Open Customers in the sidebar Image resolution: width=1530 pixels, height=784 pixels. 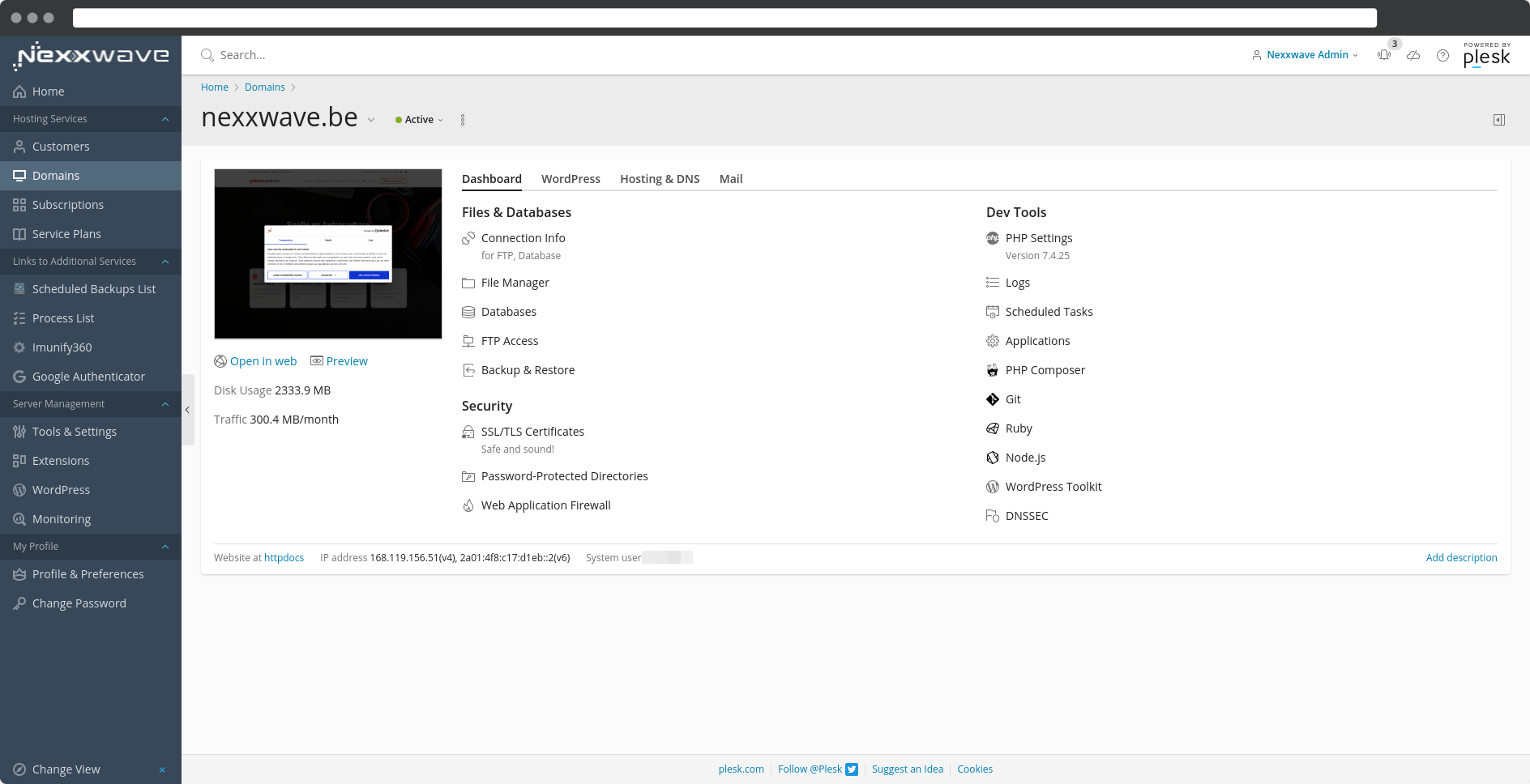tap(91, 147)
